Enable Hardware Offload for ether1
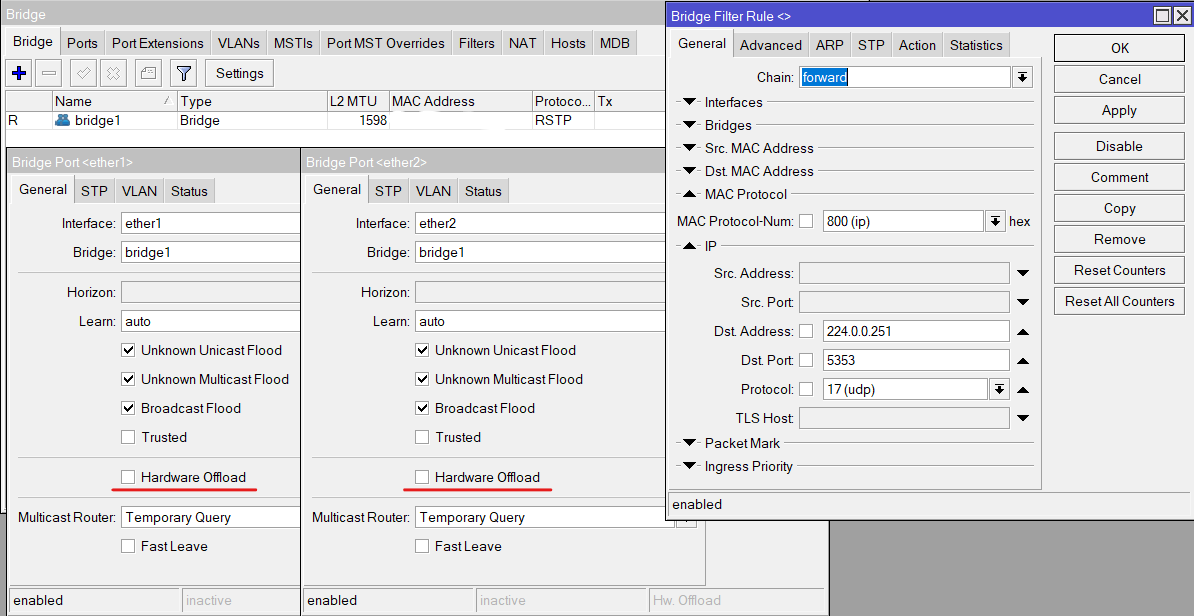 pyautogui.click(x=128, y=477)
